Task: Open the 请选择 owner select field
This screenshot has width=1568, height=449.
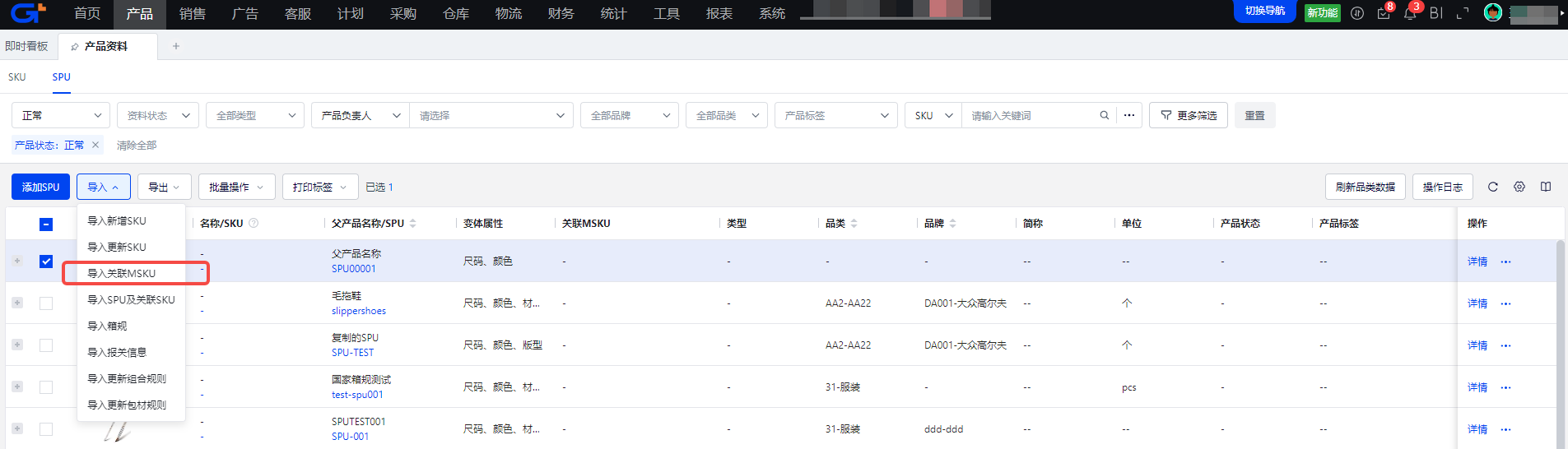Action: (x=491, y=115)
